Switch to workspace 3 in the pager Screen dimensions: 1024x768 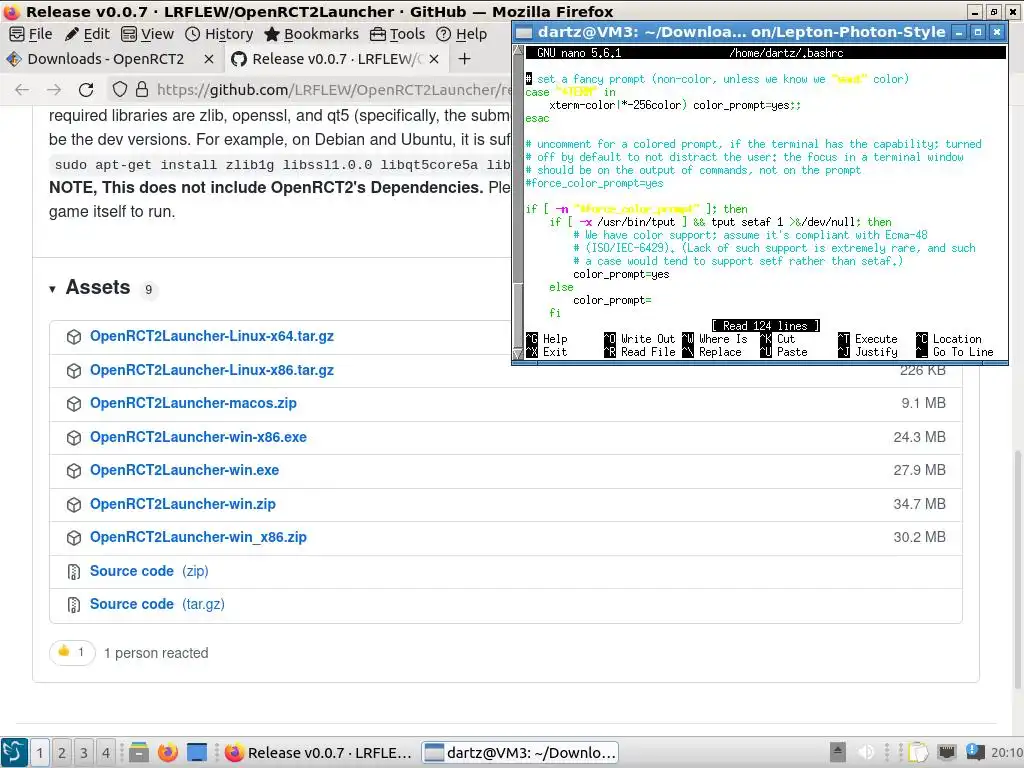pos(84,753)
